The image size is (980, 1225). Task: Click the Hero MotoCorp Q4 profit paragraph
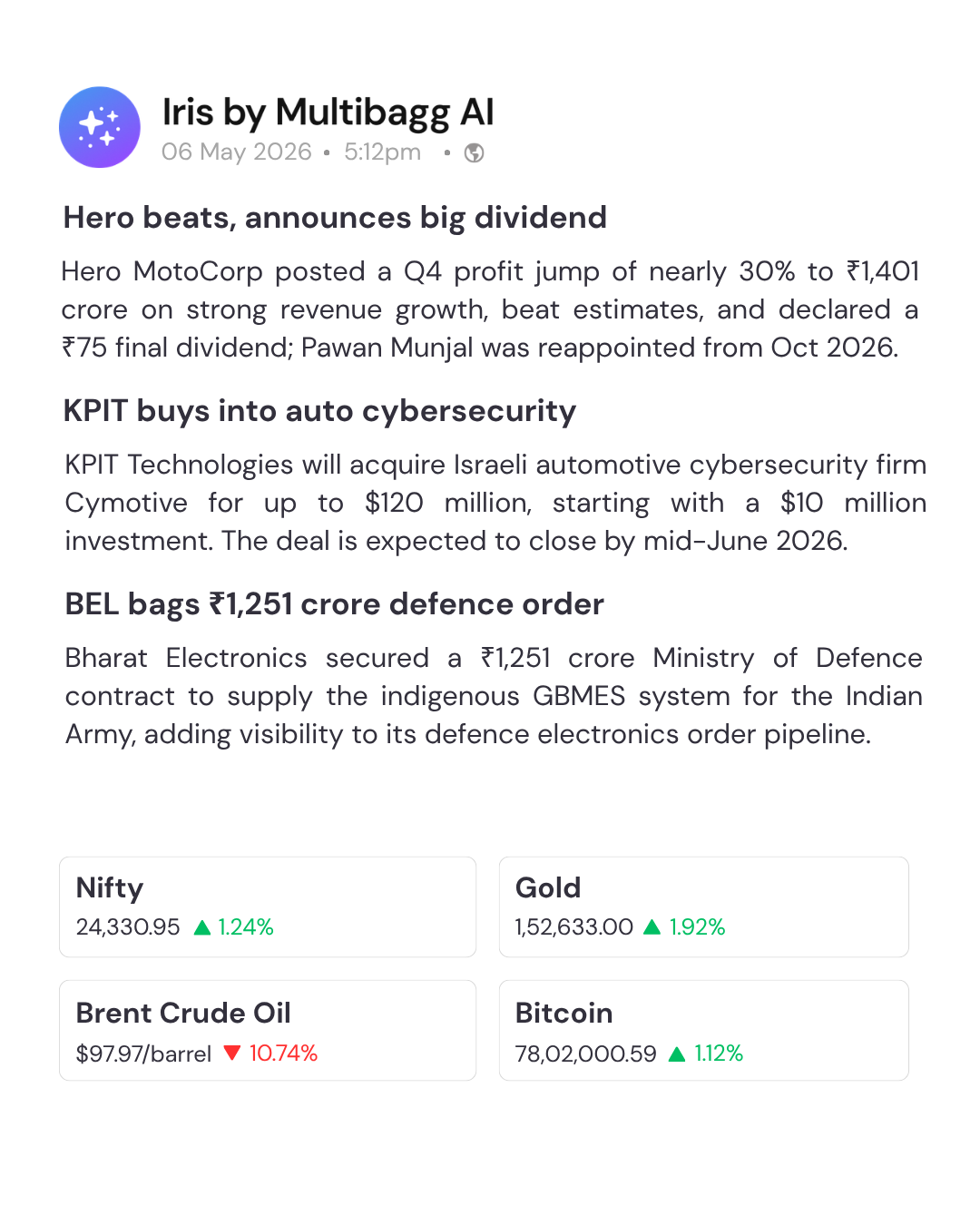[x=490, y=309]
